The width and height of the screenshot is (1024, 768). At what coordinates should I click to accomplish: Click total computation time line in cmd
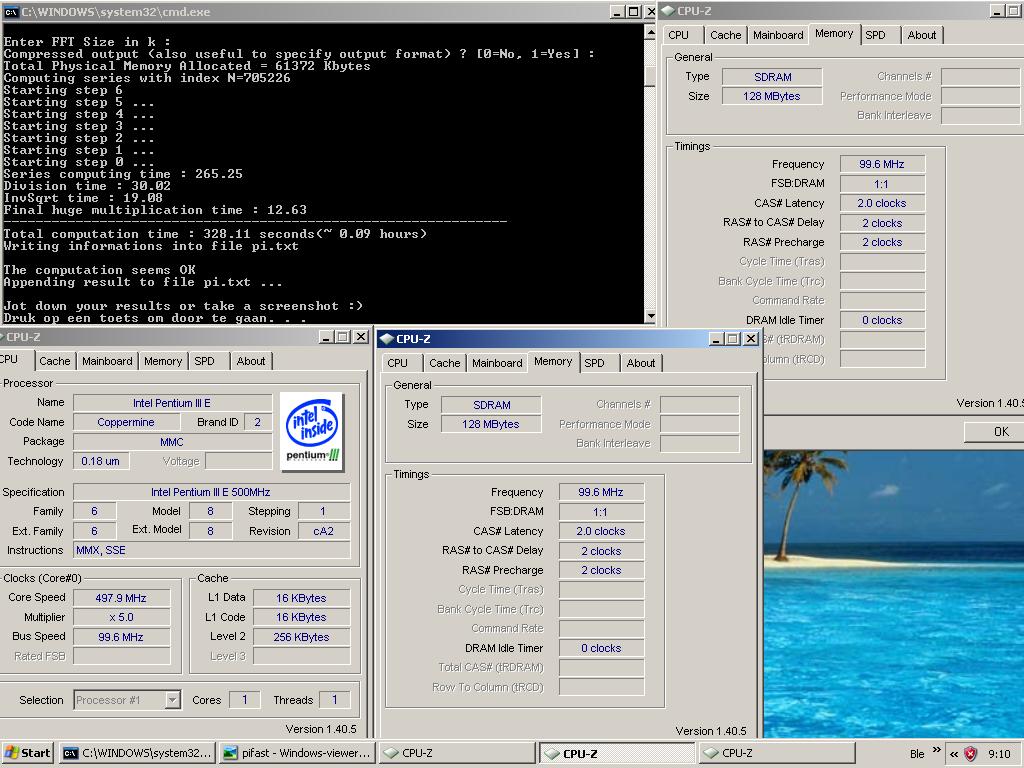(x=215, y=234)
